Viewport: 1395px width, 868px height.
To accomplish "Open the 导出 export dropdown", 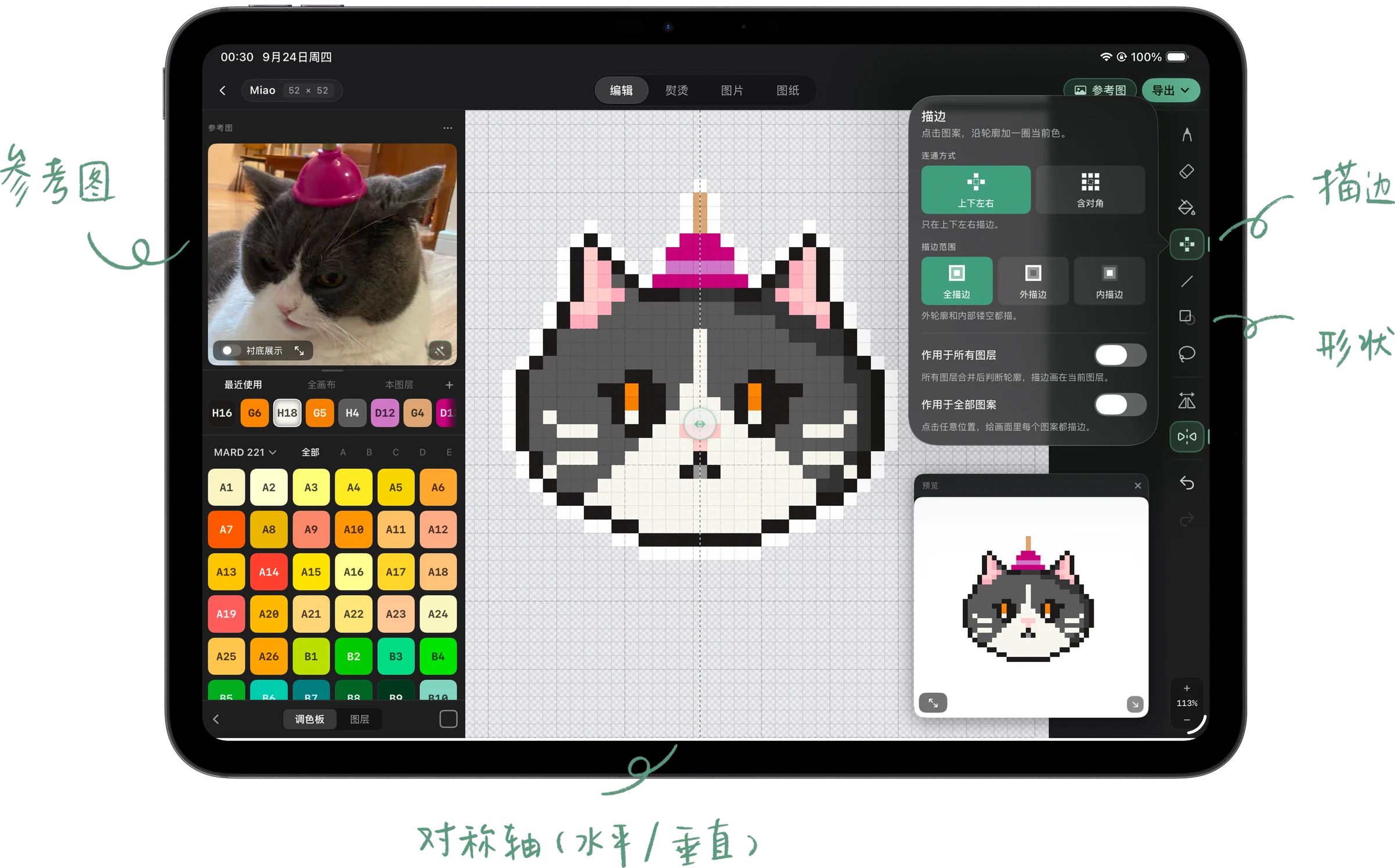I will 1170,91.
